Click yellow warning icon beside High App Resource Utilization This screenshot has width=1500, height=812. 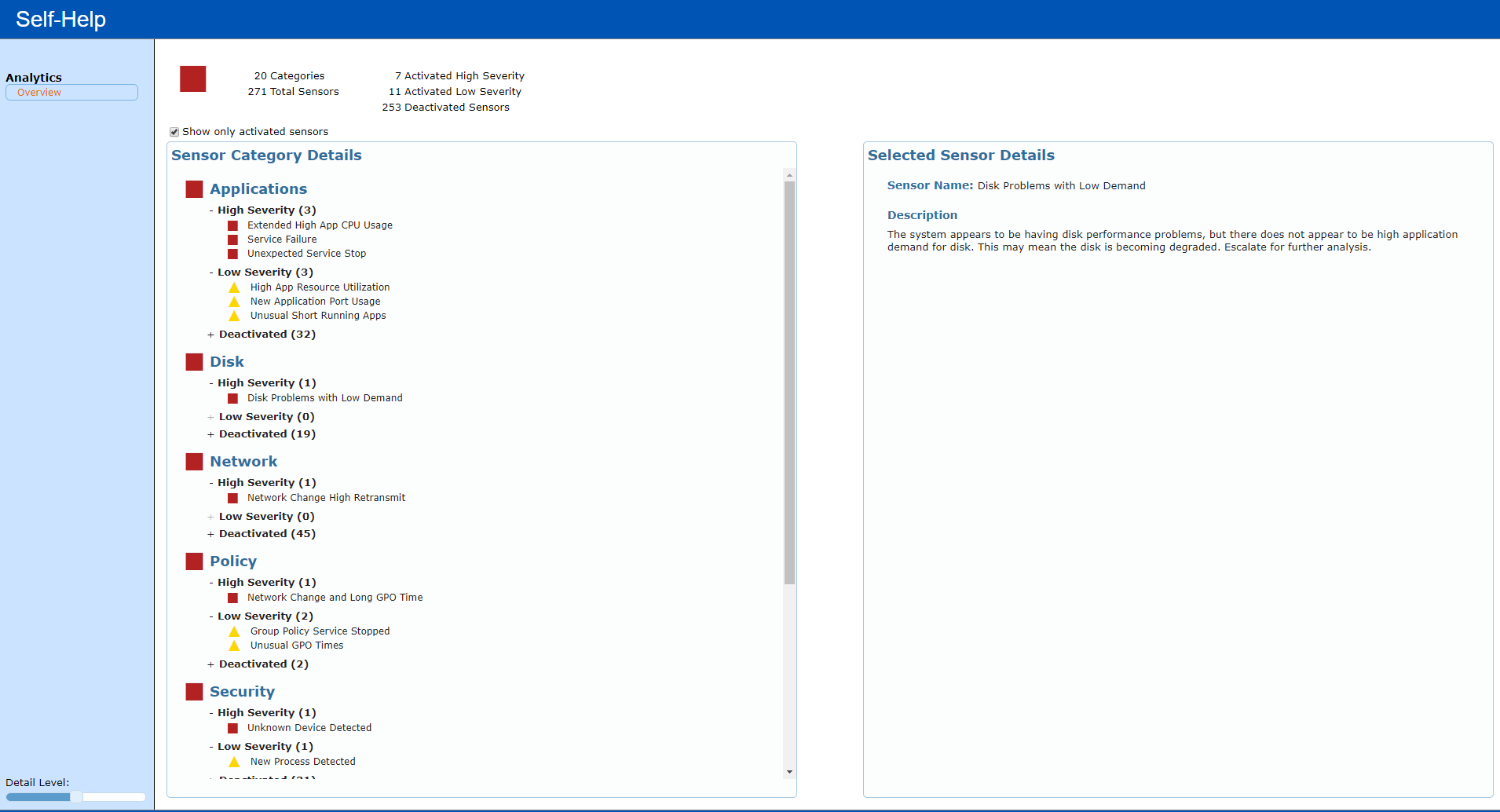tap(234, 287)
